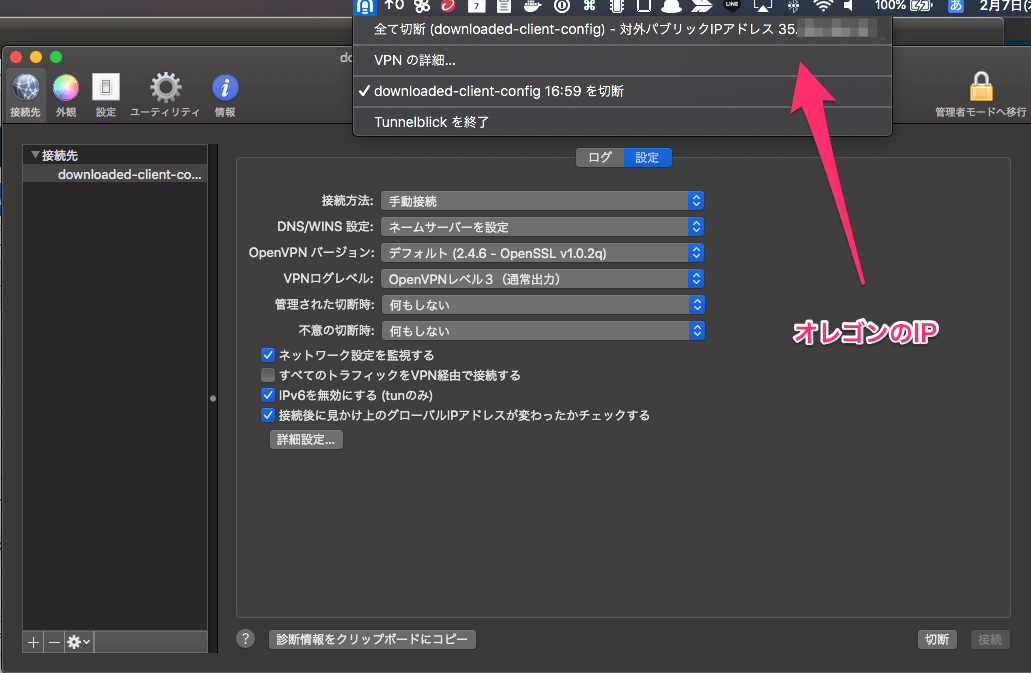Image resolution: width=1031 pixels, height=673 pixels.
Task: Click the minus icon to remove configuration
Action: 54,642
